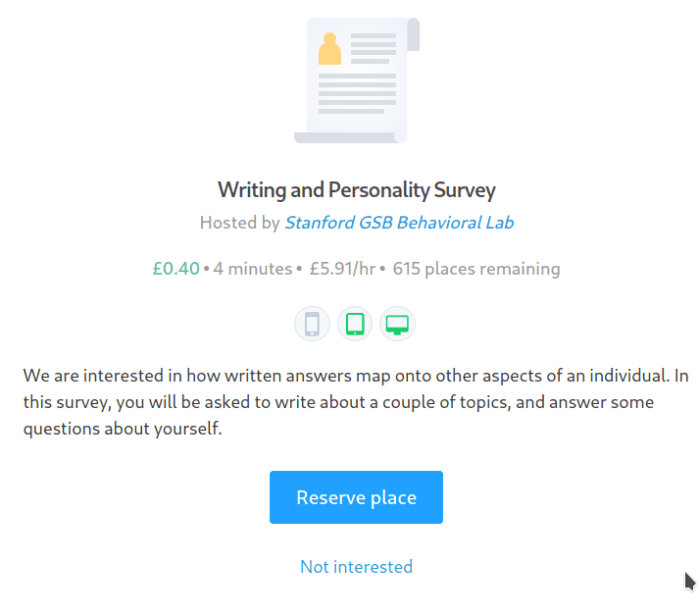700x616 pixels.
Task: Click the tablet compatibility icon
Action: 355,324
